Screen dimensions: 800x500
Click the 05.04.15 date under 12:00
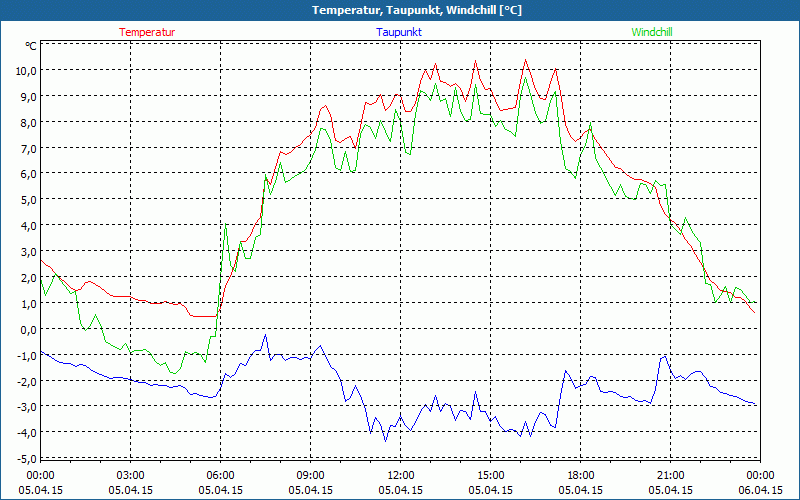tap(401, 490)
